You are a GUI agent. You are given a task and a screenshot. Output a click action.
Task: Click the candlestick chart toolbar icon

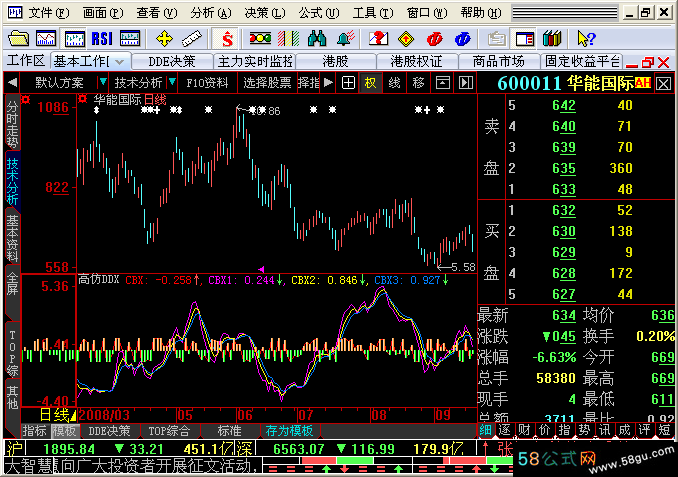(x=74, y=39)
